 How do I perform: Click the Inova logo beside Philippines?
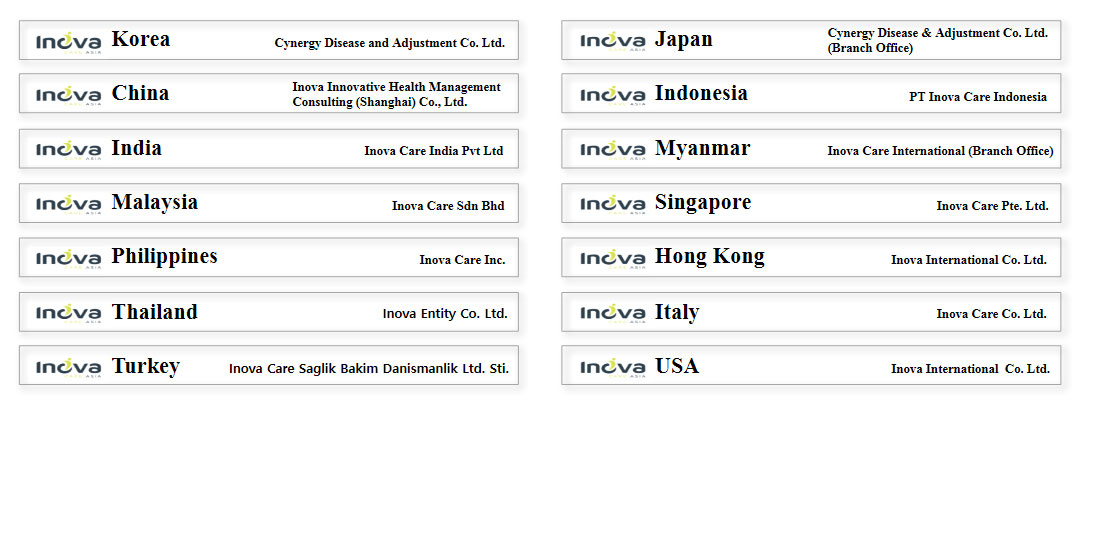(68, 259)
